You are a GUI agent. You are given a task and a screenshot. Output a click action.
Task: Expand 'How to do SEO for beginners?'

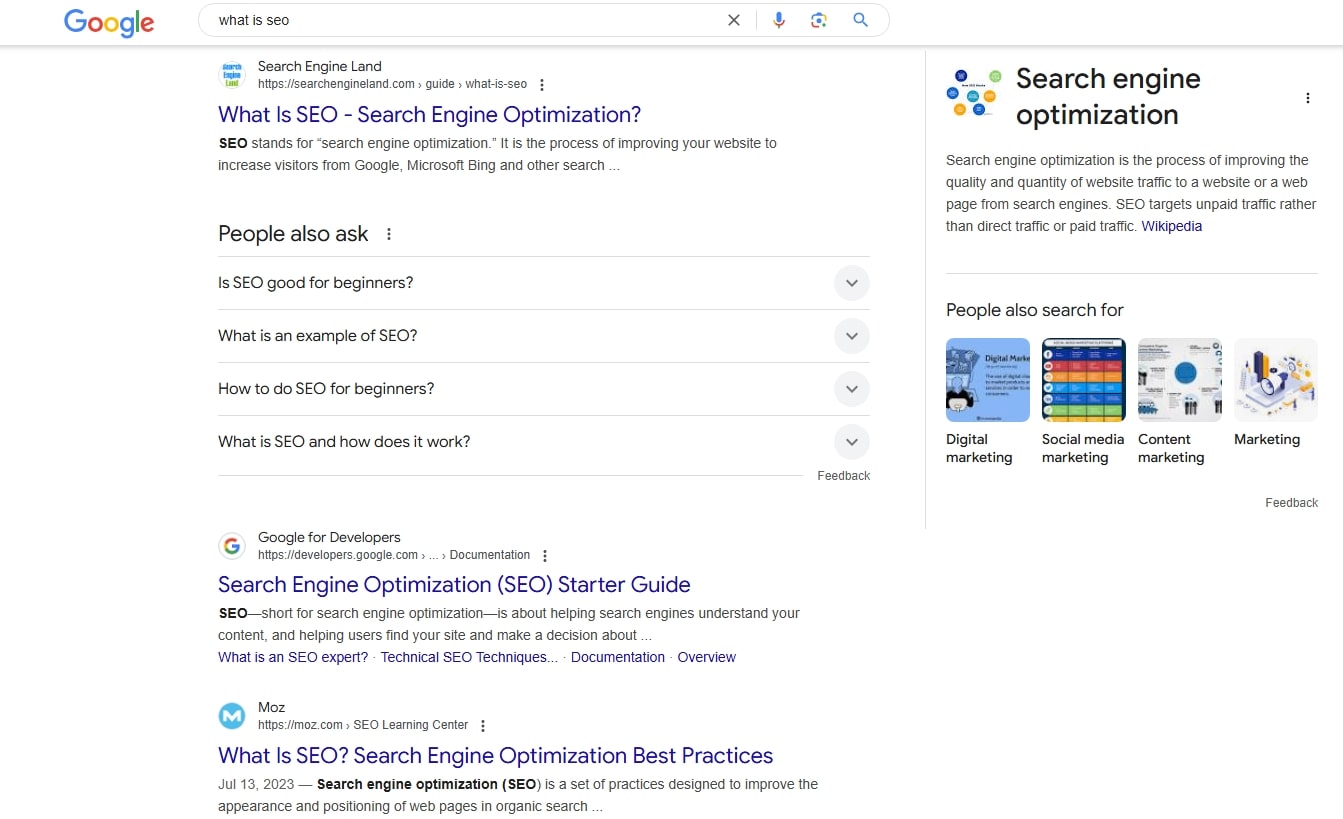(544, 389)
